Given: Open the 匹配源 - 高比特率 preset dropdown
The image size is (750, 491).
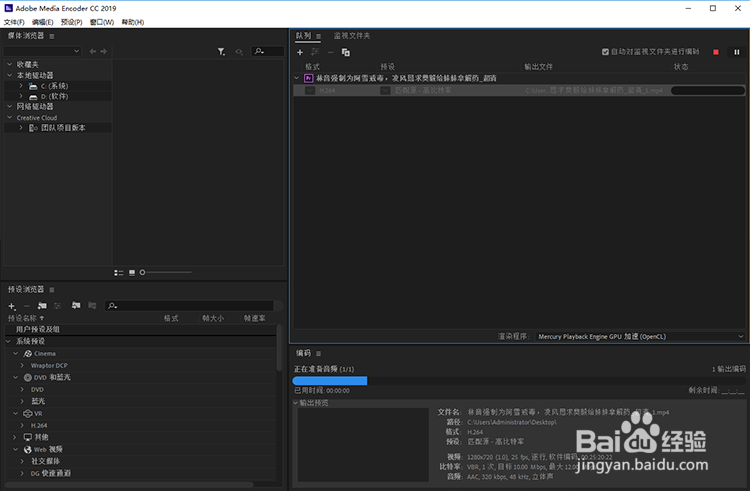Looking at the screenshot, I should [385, 90].
